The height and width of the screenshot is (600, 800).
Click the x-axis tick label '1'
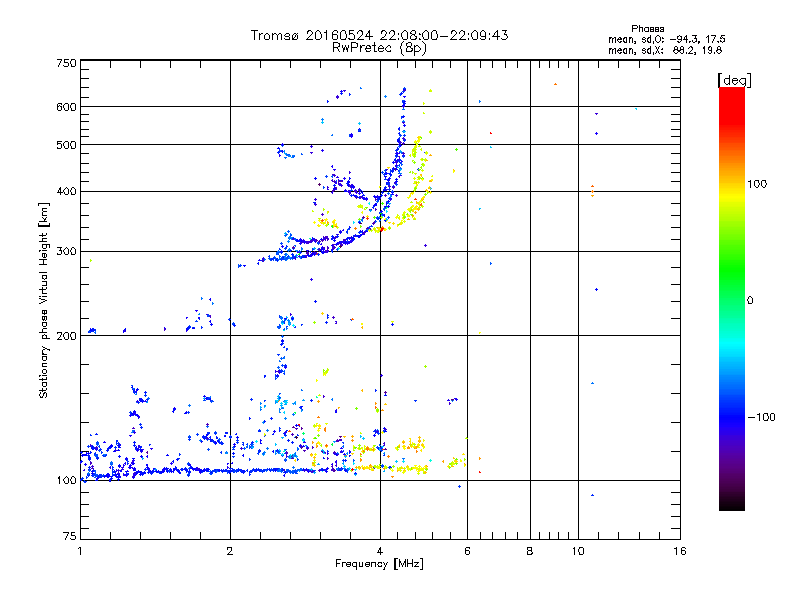pyautogui.click(x=80, y=551)
